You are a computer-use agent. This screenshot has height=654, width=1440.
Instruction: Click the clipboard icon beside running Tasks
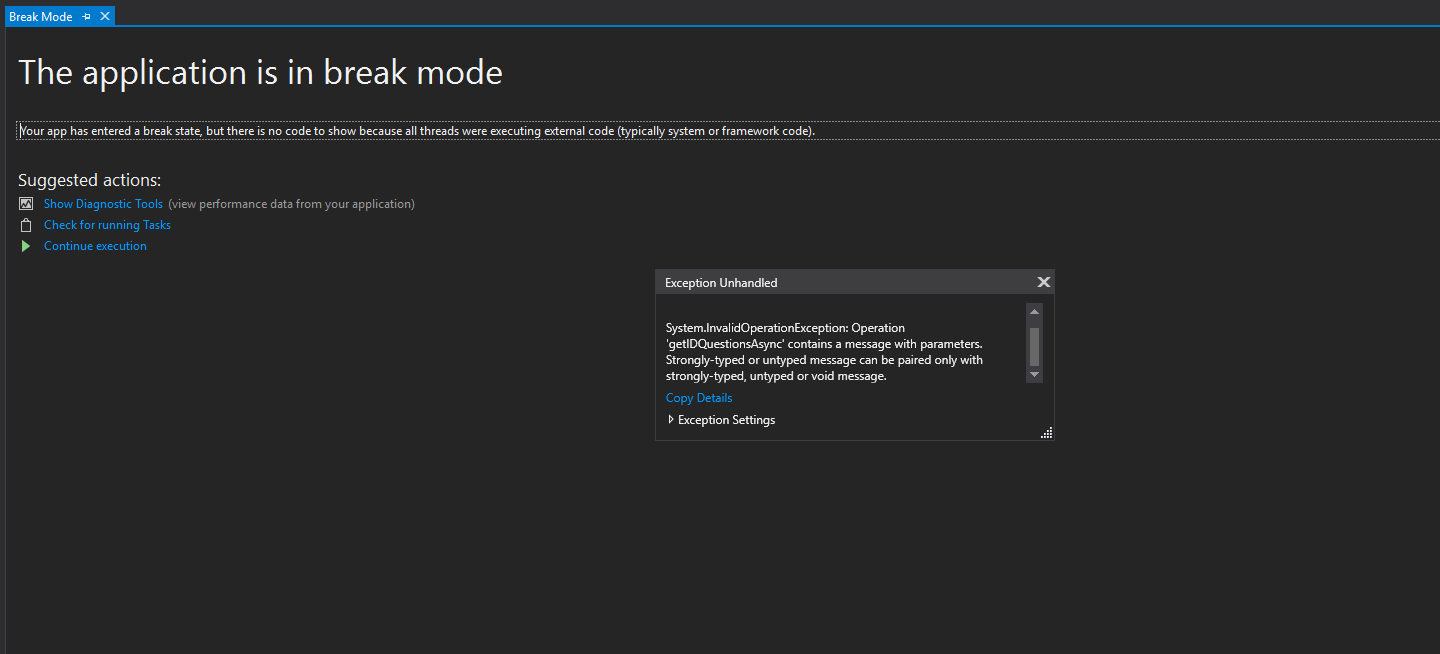(26, 225)
